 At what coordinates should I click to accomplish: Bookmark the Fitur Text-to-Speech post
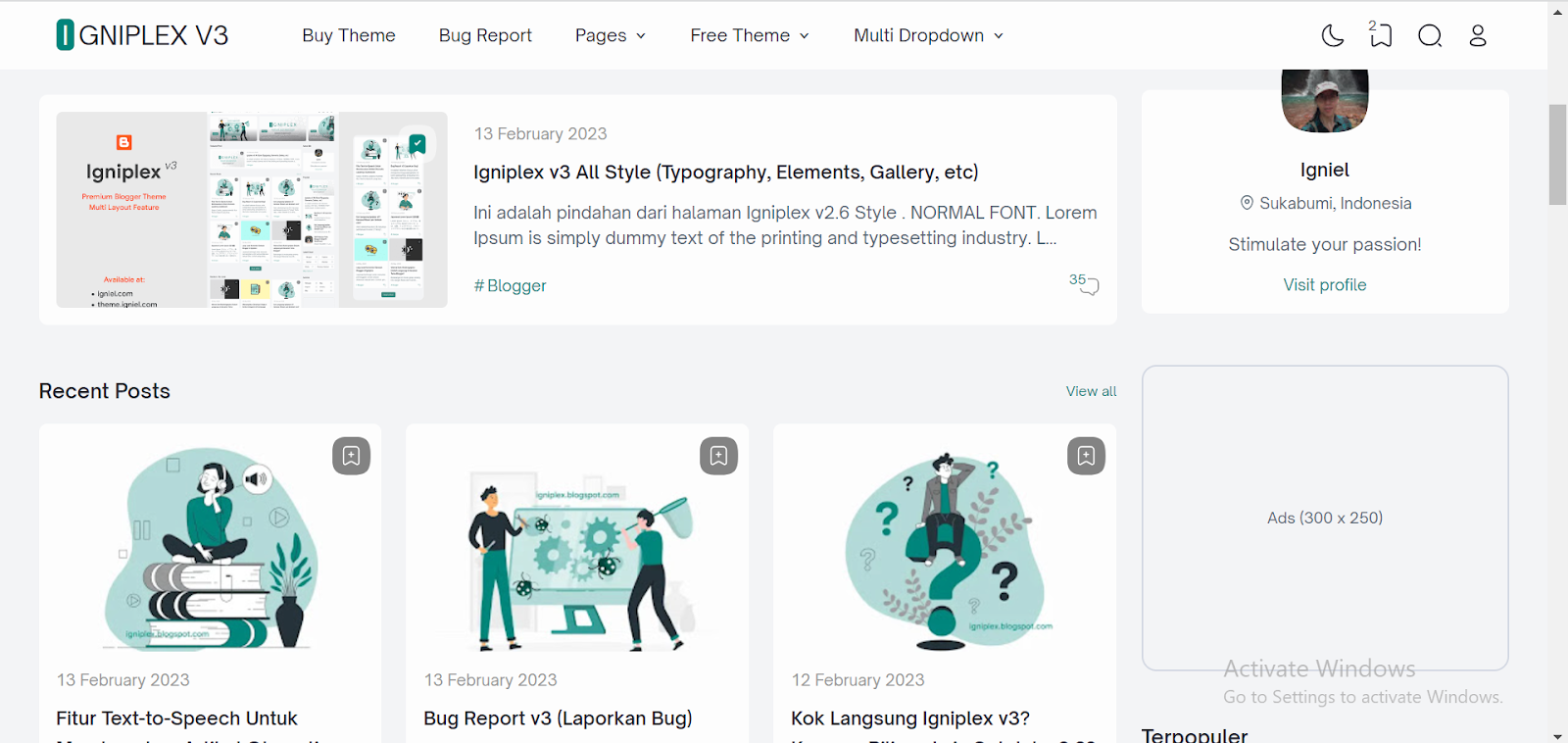click(351, 456)
